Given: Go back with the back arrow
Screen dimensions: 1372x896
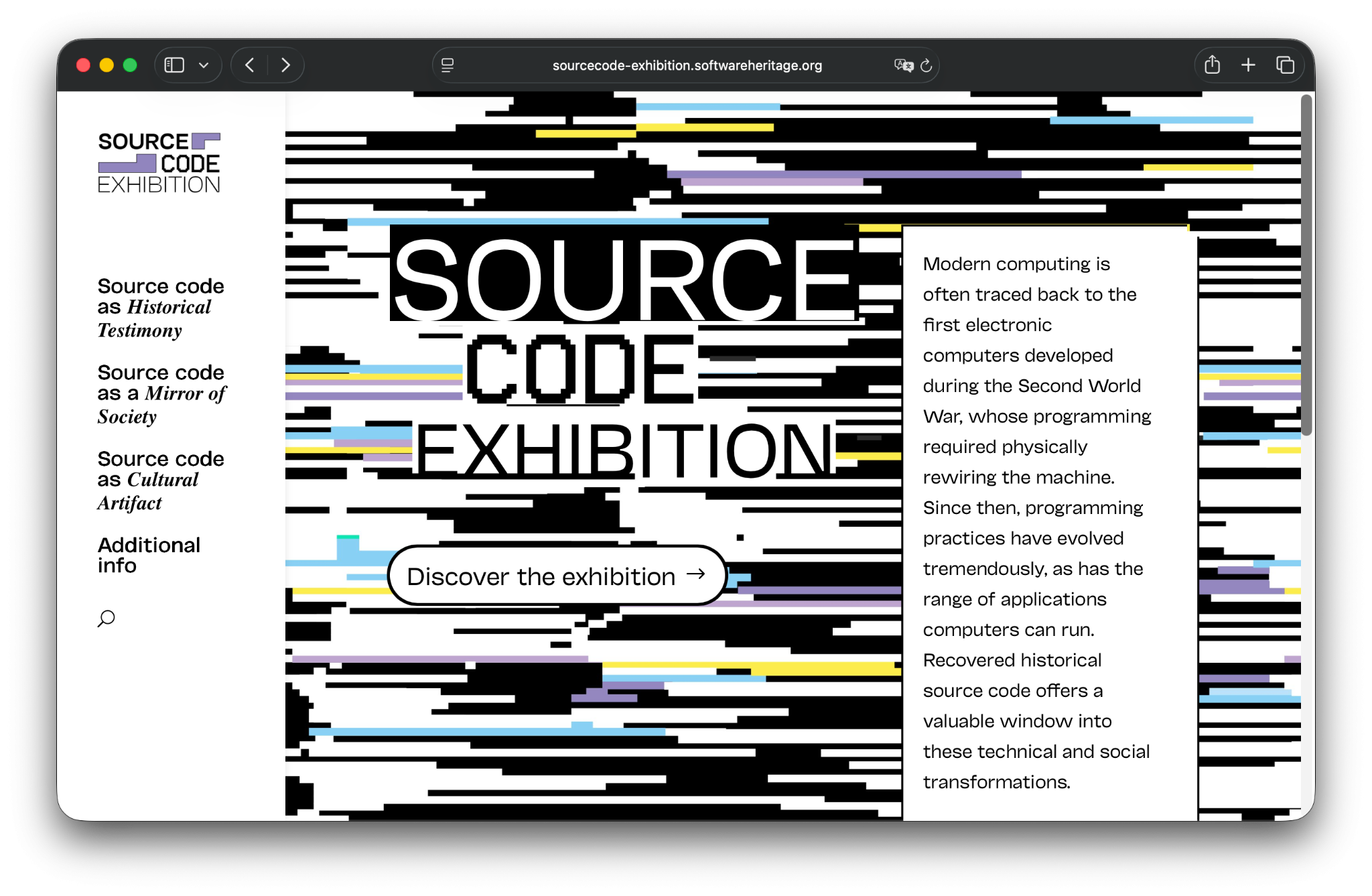Looking at the screenshot, I should [250, 65].
